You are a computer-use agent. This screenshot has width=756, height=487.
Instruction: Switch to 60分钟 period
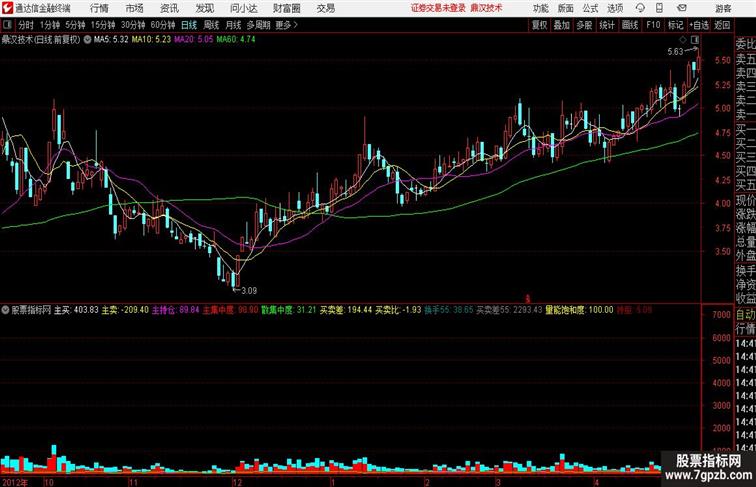point(163,25)
